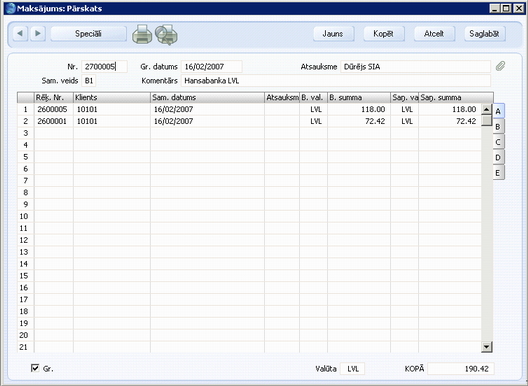
Task: Select row number 1
Action: pos(26,109)
